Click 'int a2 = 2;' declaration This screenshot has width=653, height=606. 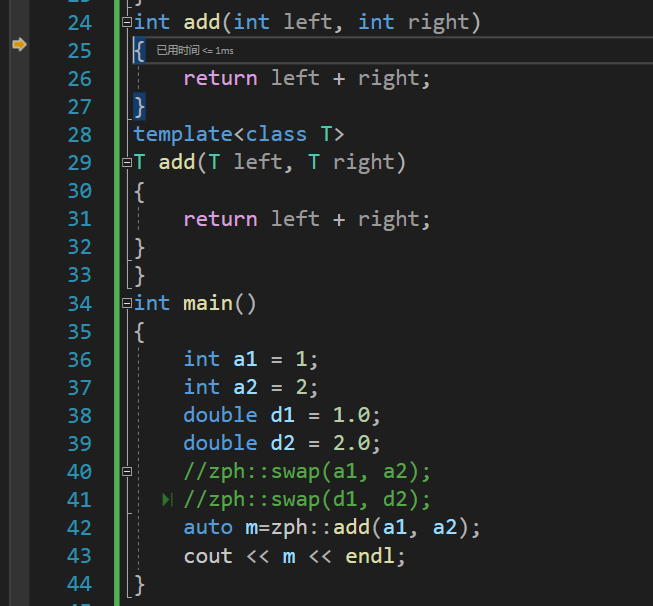pos(251,387)
